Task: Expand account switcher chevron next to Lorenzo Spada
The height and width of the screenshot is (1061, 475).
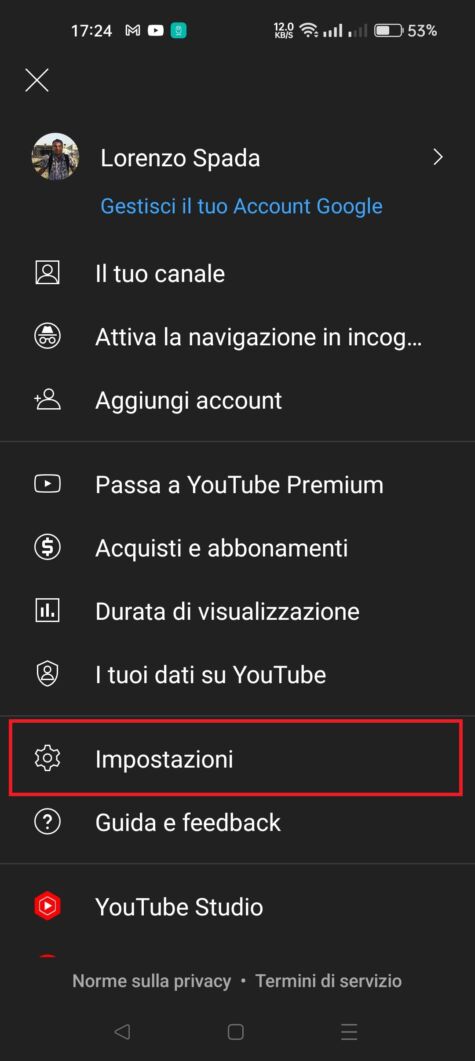Action: pyautogui.click(x=438, y=158)
